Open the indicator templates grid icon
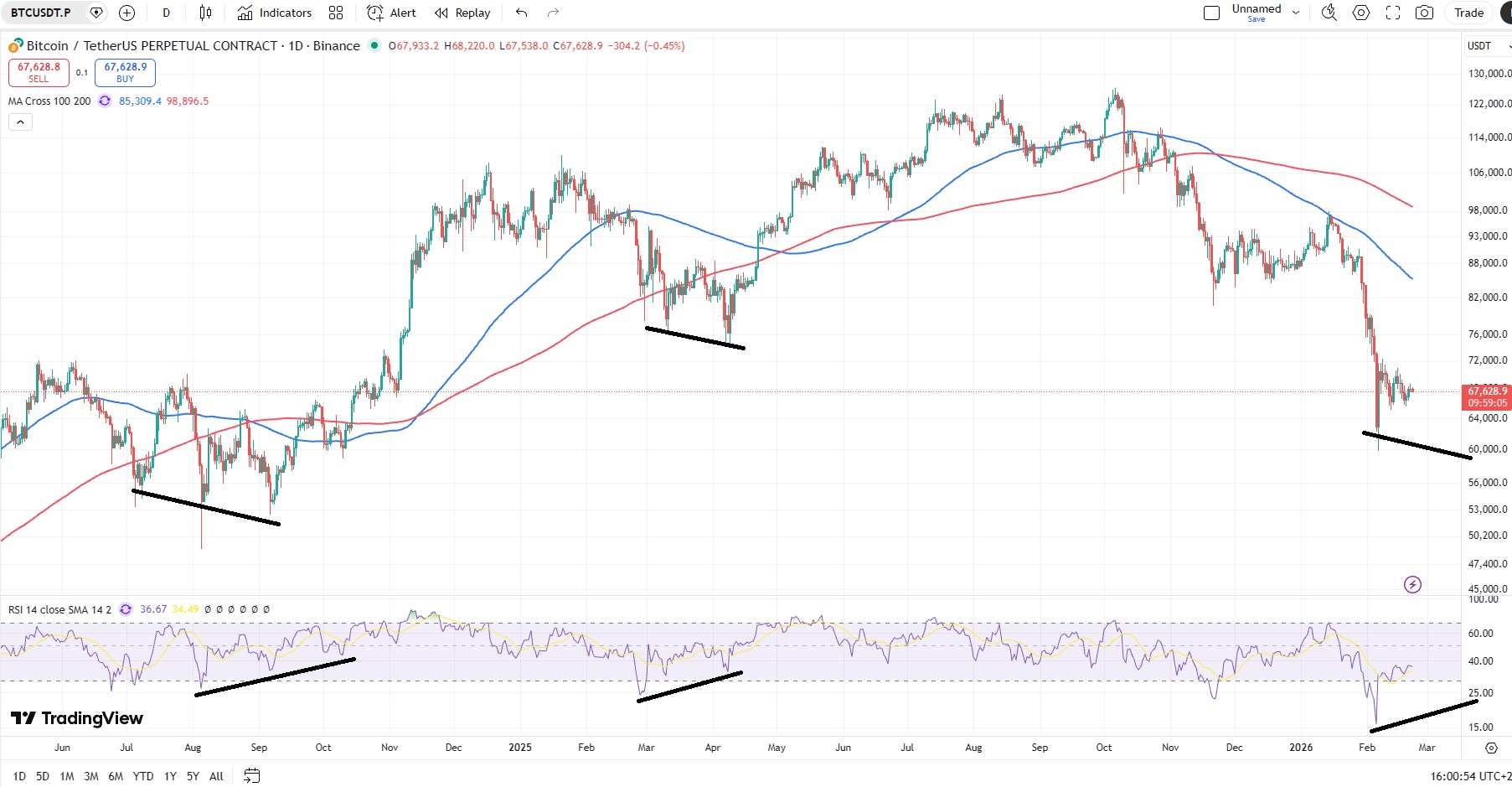This screenshot has width=1512, height=787. (336, 13)
